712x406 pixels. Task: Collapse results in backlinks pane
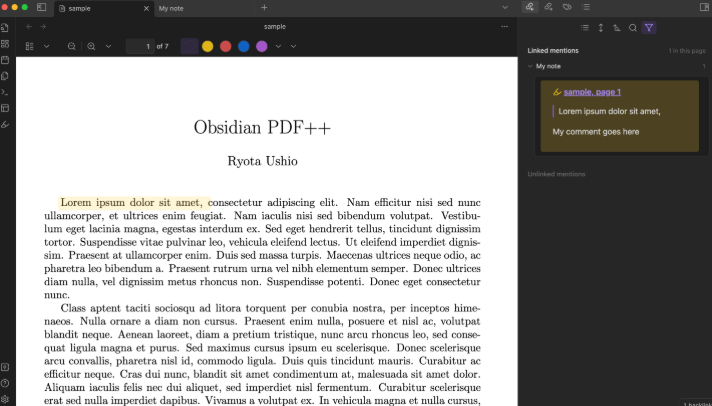pos(585,28)
